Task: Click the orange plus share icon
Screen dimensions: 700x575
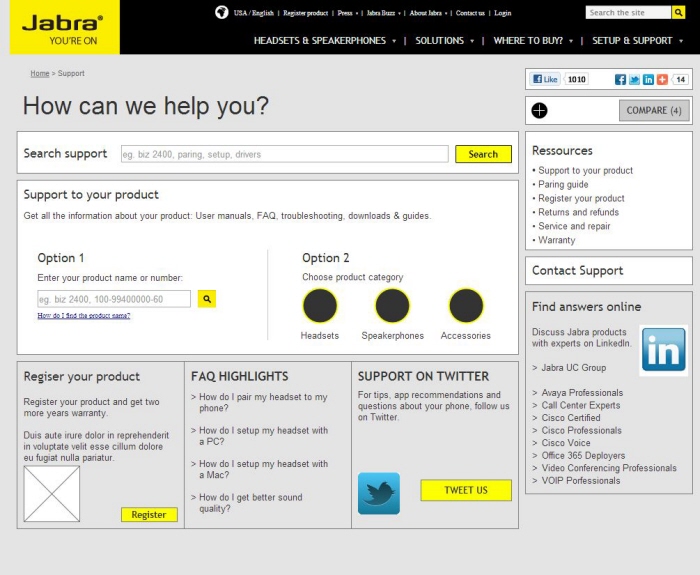Action: tap(662, 79)
